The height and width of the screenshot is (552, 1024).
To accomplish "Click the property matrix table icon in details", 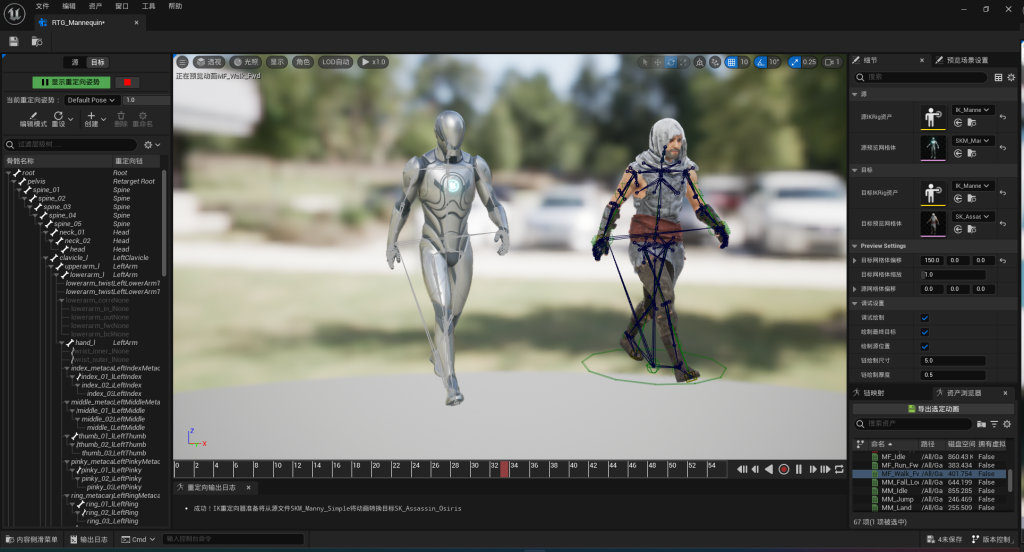I will point(998,77).
